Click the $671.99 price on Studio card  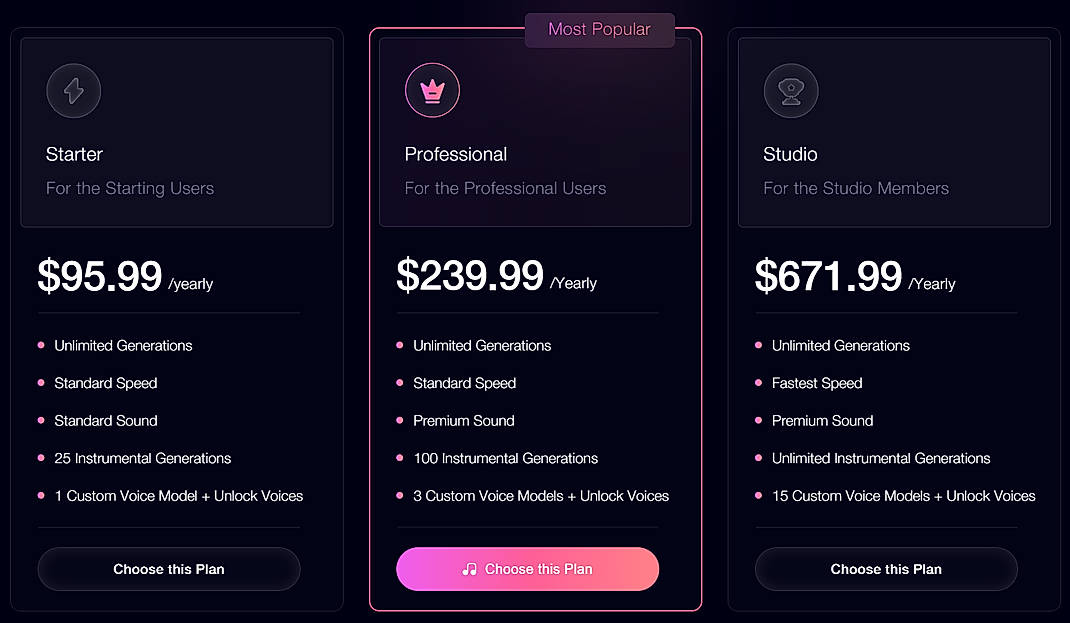tap(830, 277)
